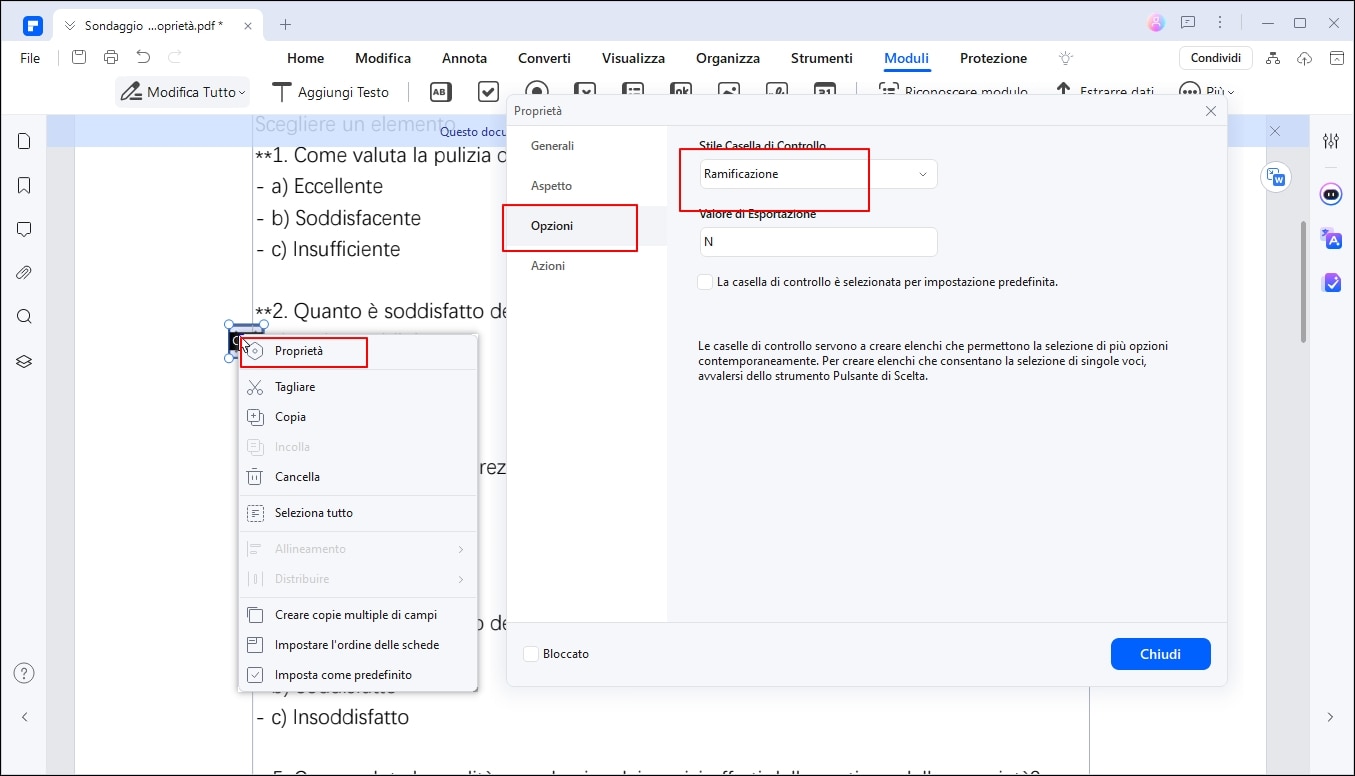Click the vertical document scrollbar
The height and width of the screenshot is (776, 1355).
1303,280
